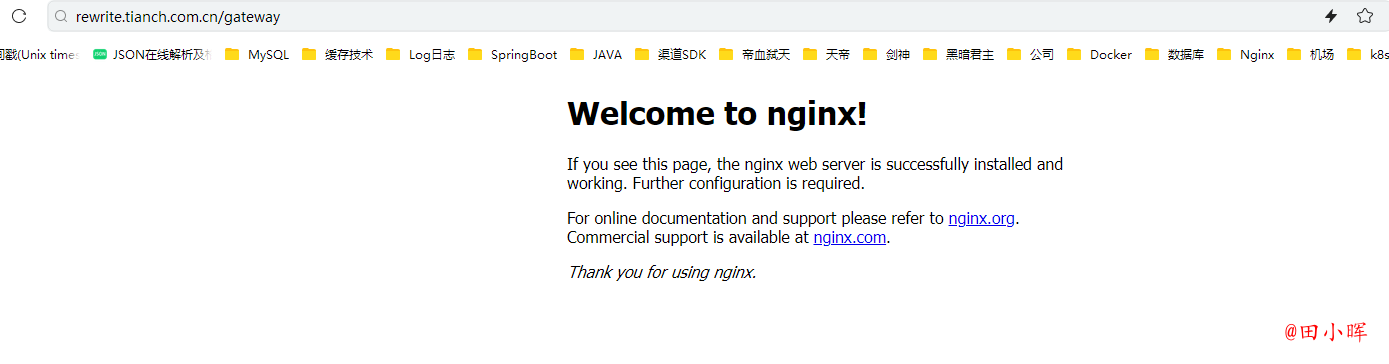Open the 数据库 bookmark folder
Image resolution: width=1389 pixels, height=364 pixels.
(x=1174, y=55)
